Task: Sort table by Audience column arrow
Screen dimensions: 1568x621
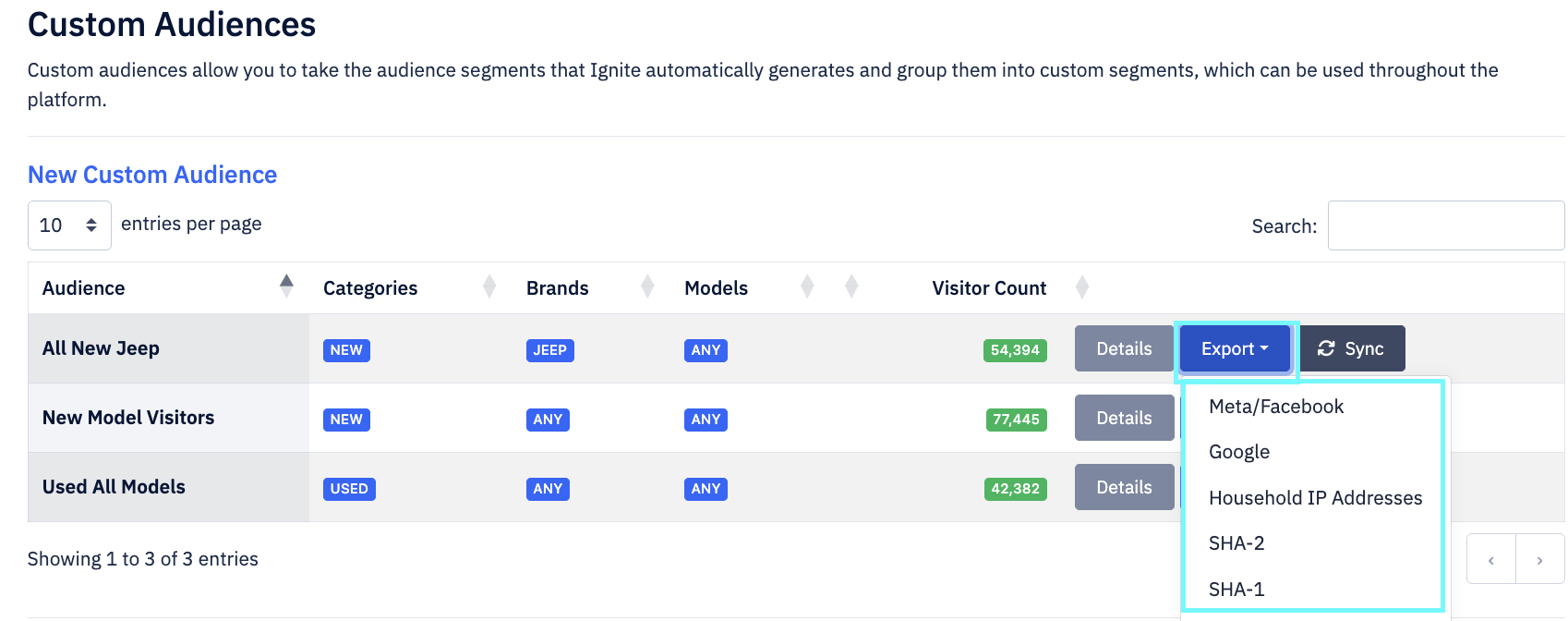Action: coord(286,286)
